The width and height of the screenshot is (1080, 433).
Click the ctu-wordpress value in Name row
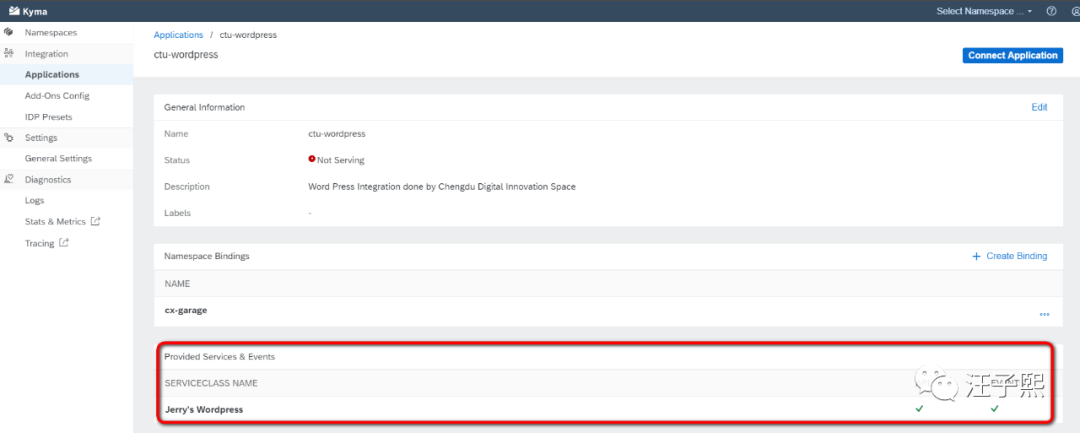click(x=337, y=134)
